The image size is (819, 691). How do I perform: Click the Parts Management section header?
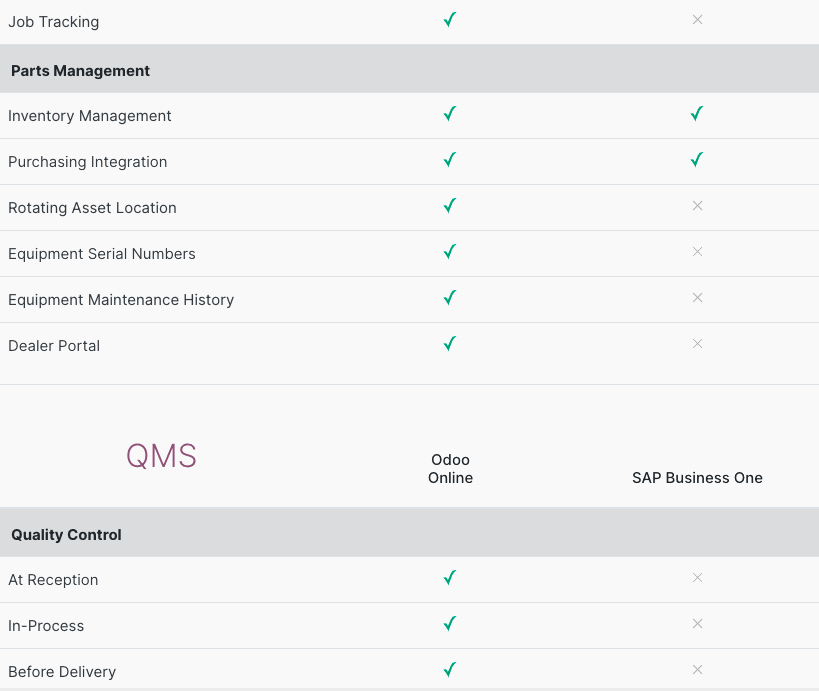81,71
